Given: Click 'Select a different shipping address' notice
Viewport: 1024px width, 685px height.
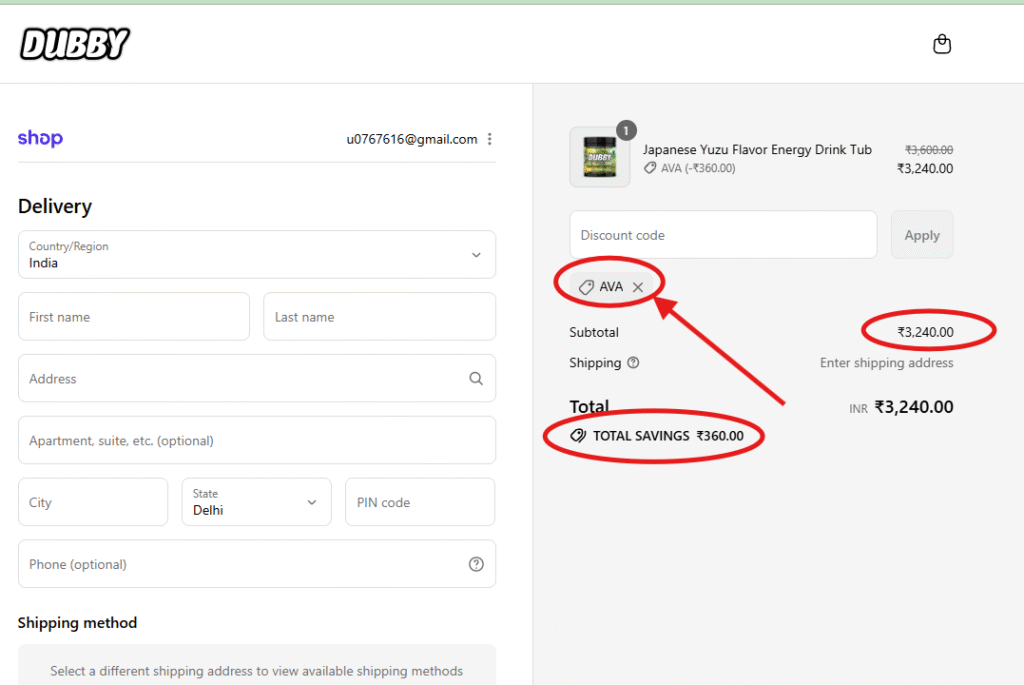Looking at the screenshot, I should [257, 671].
